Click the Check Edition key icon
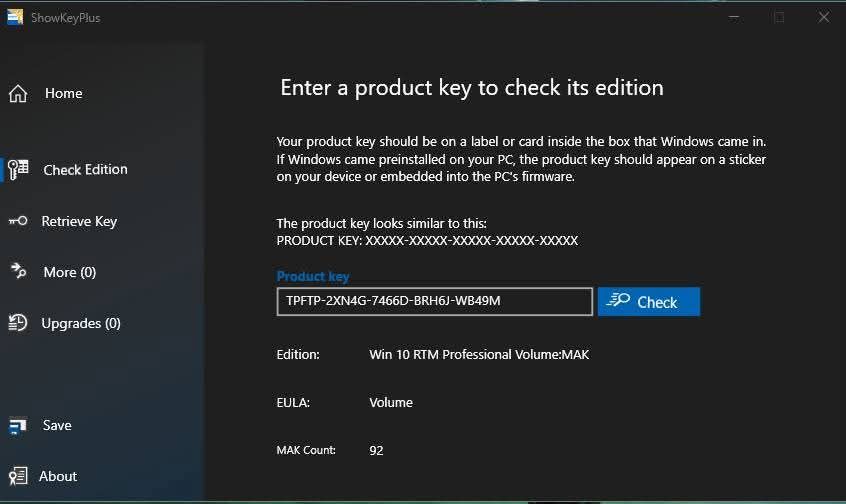 (x=18, y=169)
